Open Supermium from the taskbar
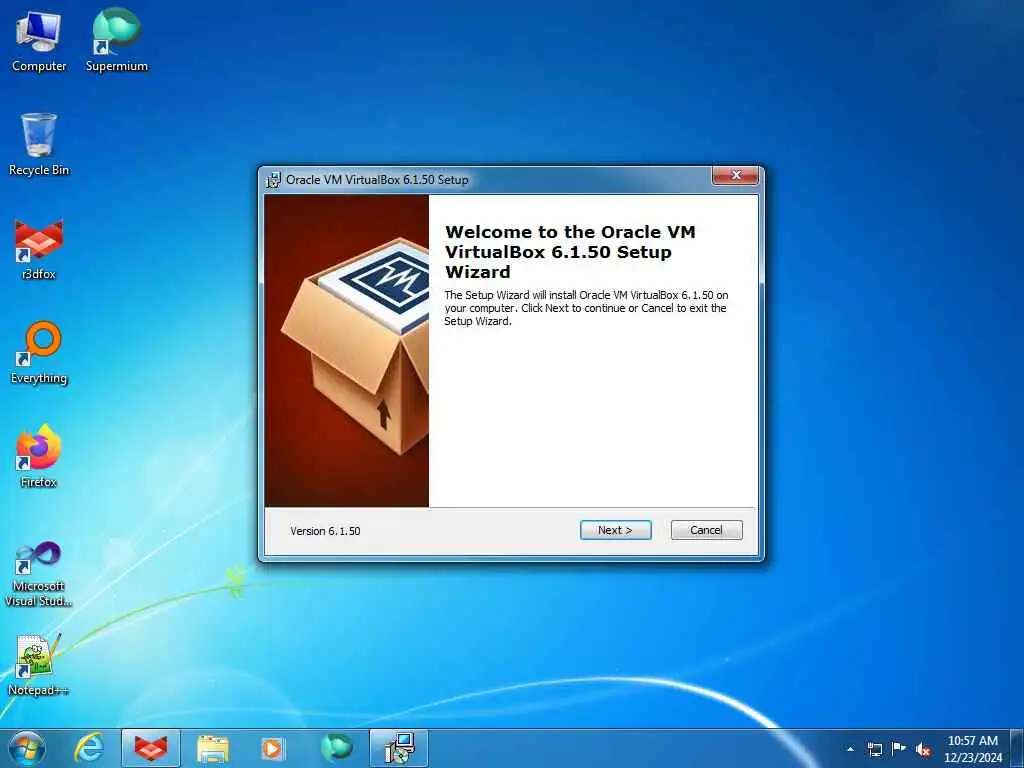This screenshot has width=1024, height=768. click(x=336, y=748)
